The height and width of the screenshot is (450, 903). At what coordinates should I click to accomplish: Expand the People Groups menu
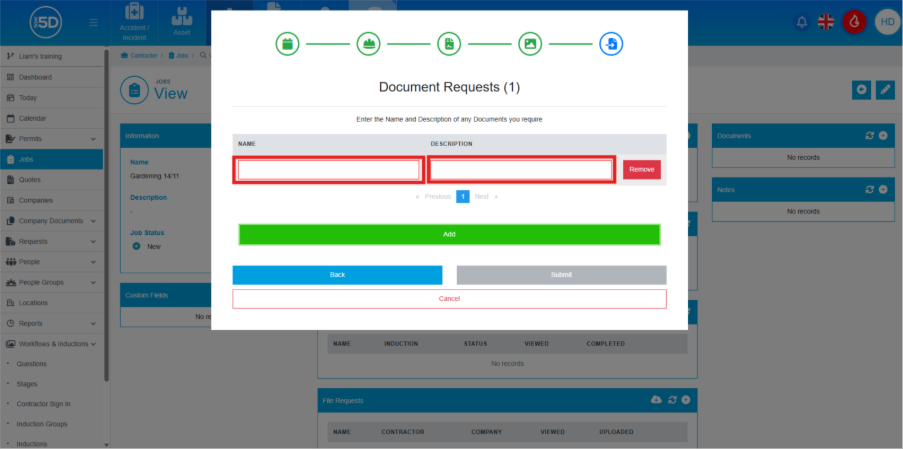[93, 282]
